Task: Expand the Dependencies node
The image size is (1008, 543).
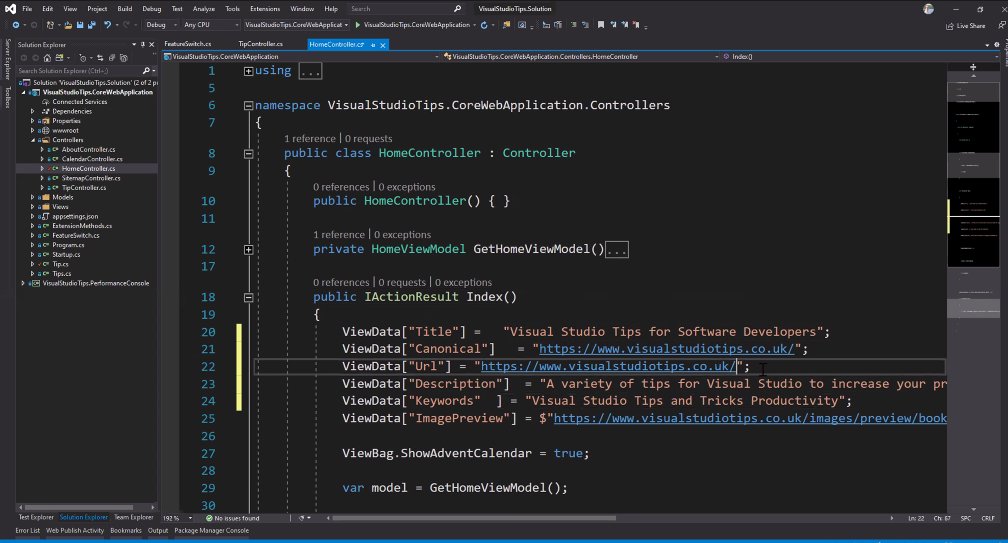Action: pyautogui.click(x=32, y=111)
